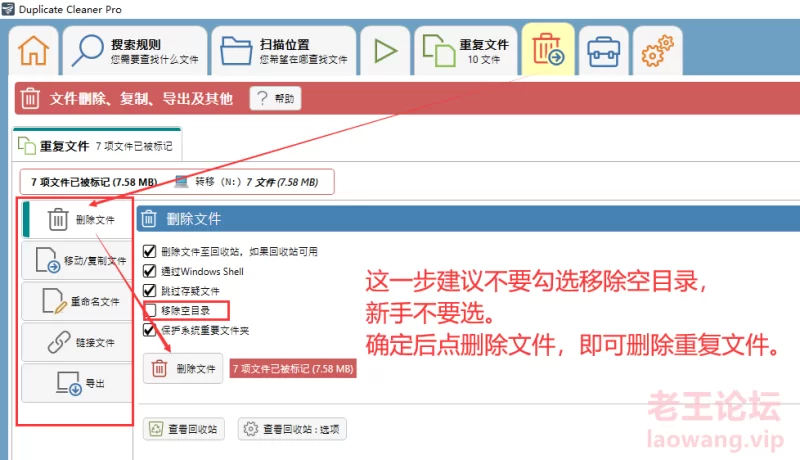800x460 pixels.
Task: Select the file removal trash-arrow tab icon
Action: pyautogui.click(x=548, y=49)
